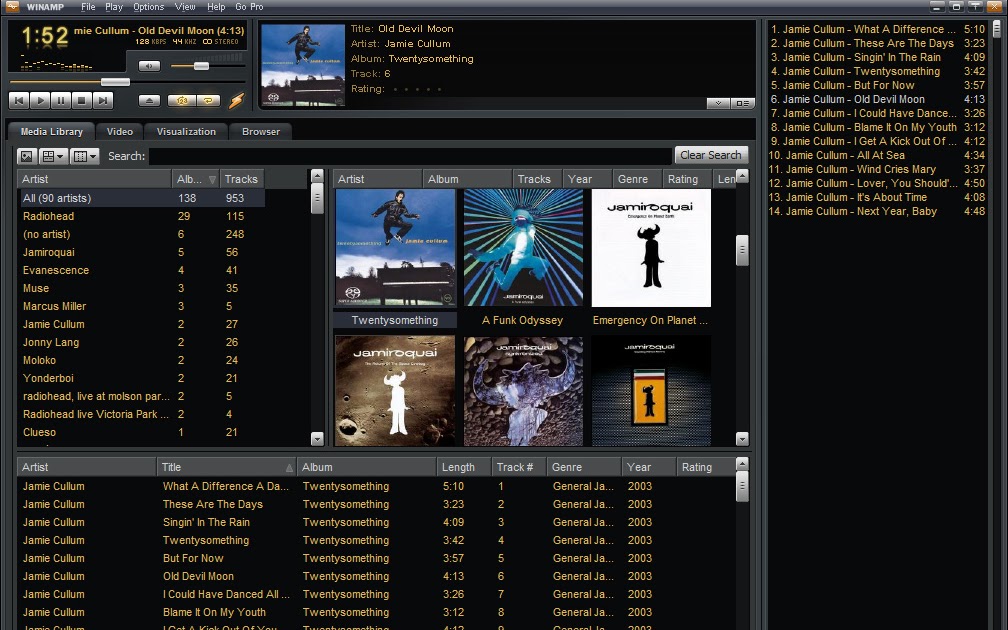Click the track list scroll-up arrow
This screenshot has height=630, width=1008.
[x=742, y=464]
